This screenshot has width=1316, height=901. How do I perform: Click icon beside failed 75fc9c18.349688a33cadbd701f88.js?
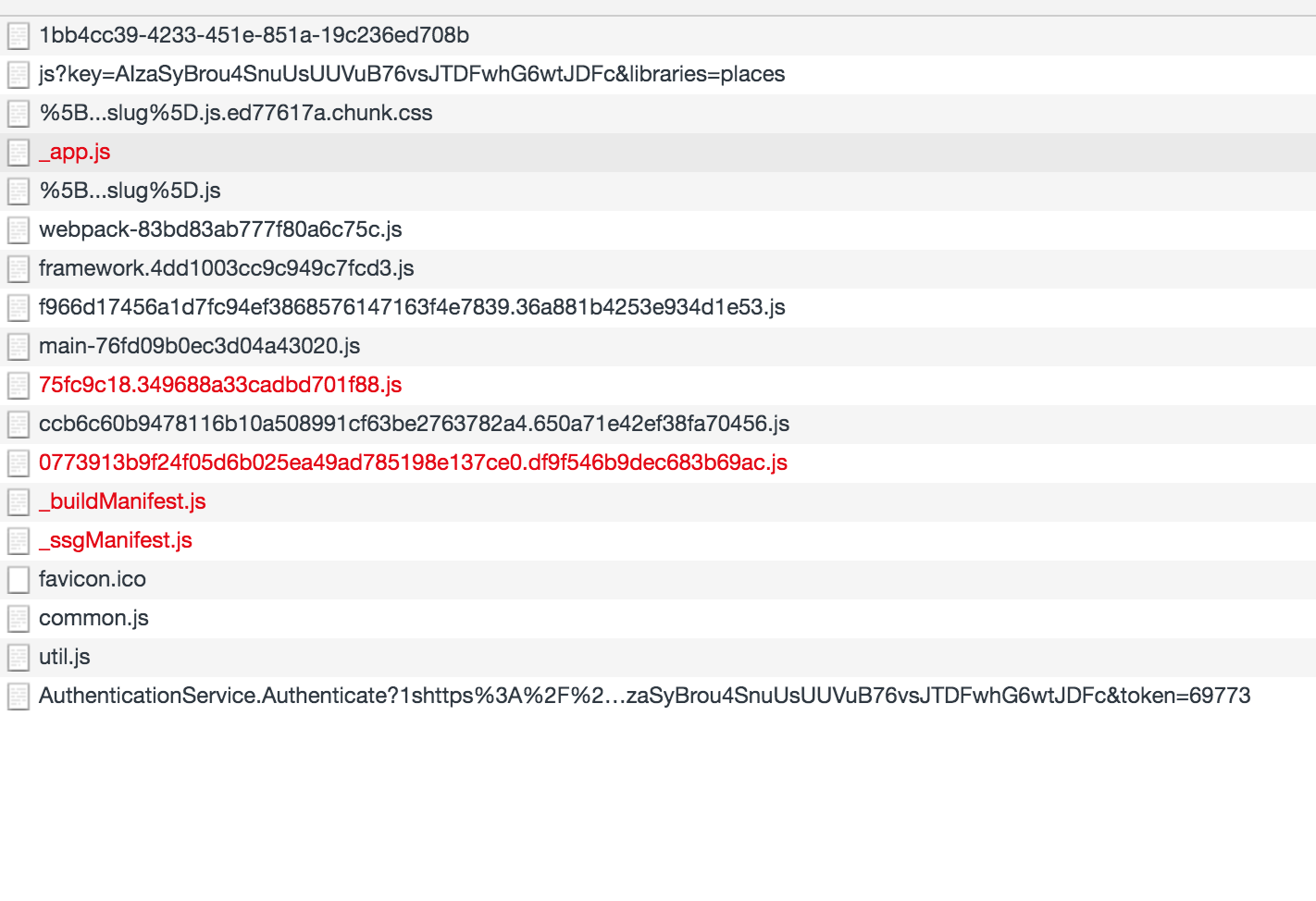tap(19, 386)
